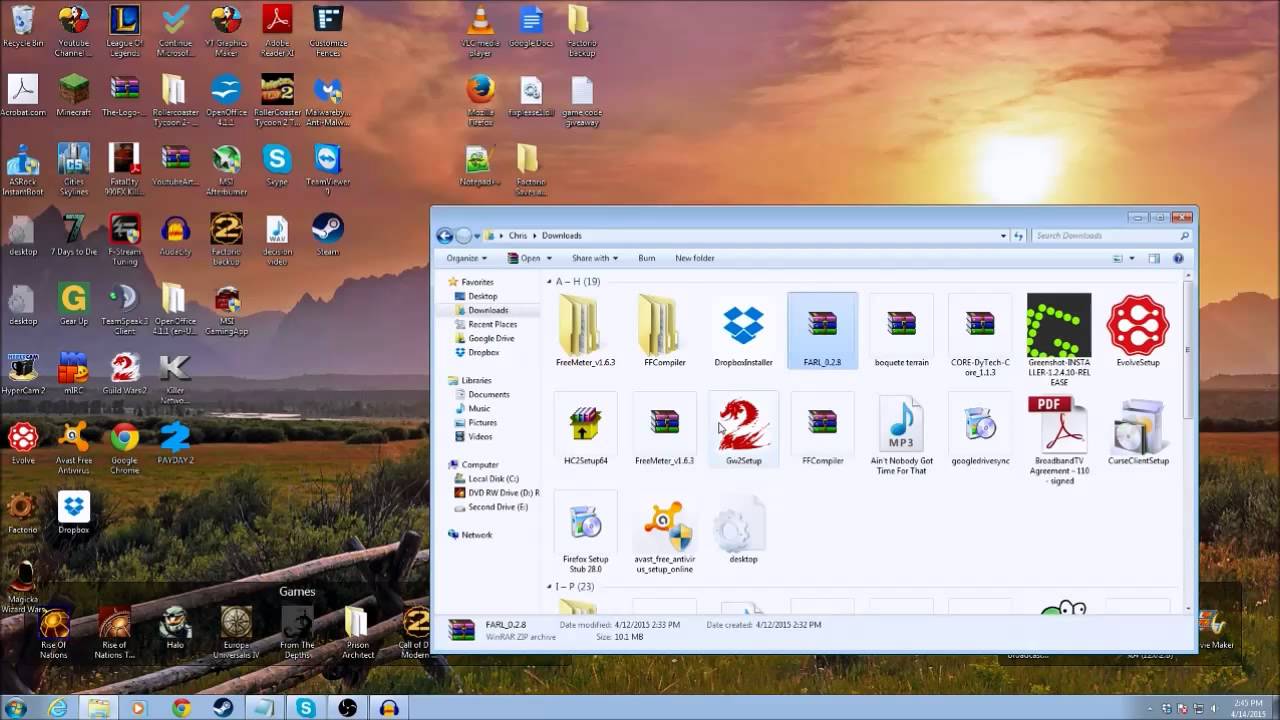Click the Burn toolbar button
The width and height of the screenshot is (1280, 720).
[647, 258]
